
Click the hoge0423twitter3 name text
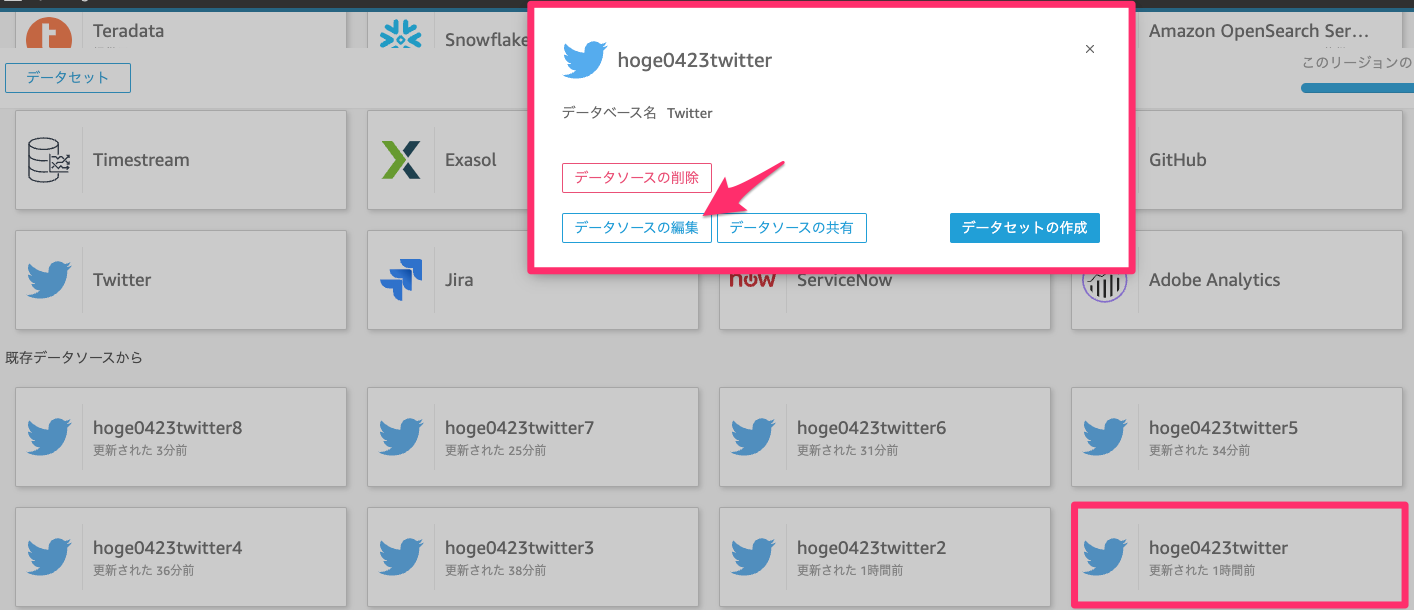(x=520, y=548)
